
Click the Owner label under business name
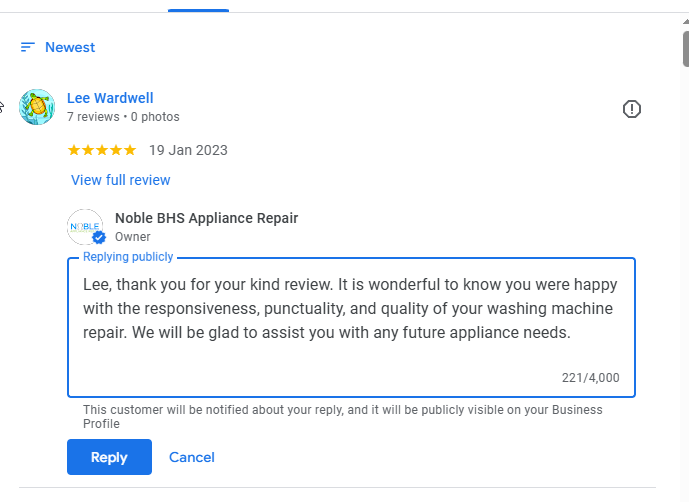pyautogui.click(x=132, y=237)
